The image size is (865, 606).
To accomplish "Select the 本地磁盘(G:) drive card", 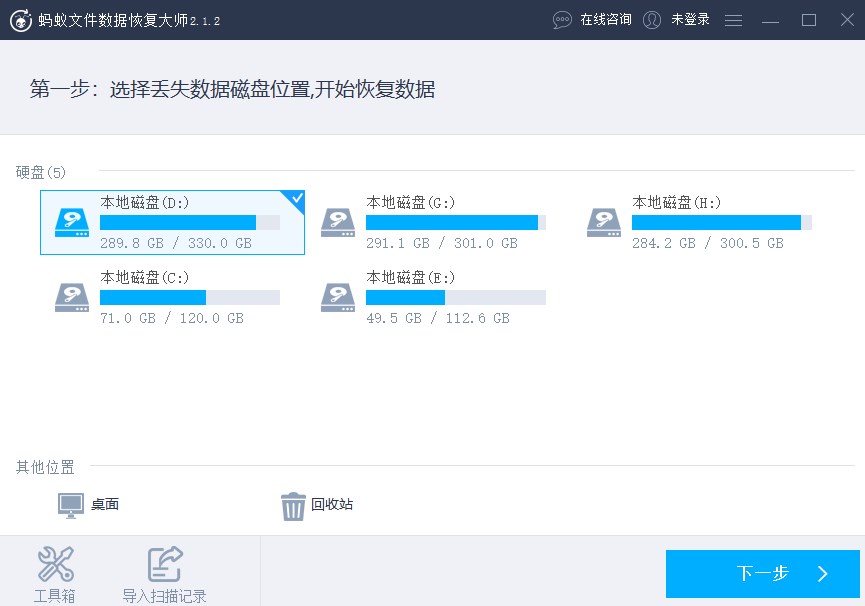I will point(438,222).
